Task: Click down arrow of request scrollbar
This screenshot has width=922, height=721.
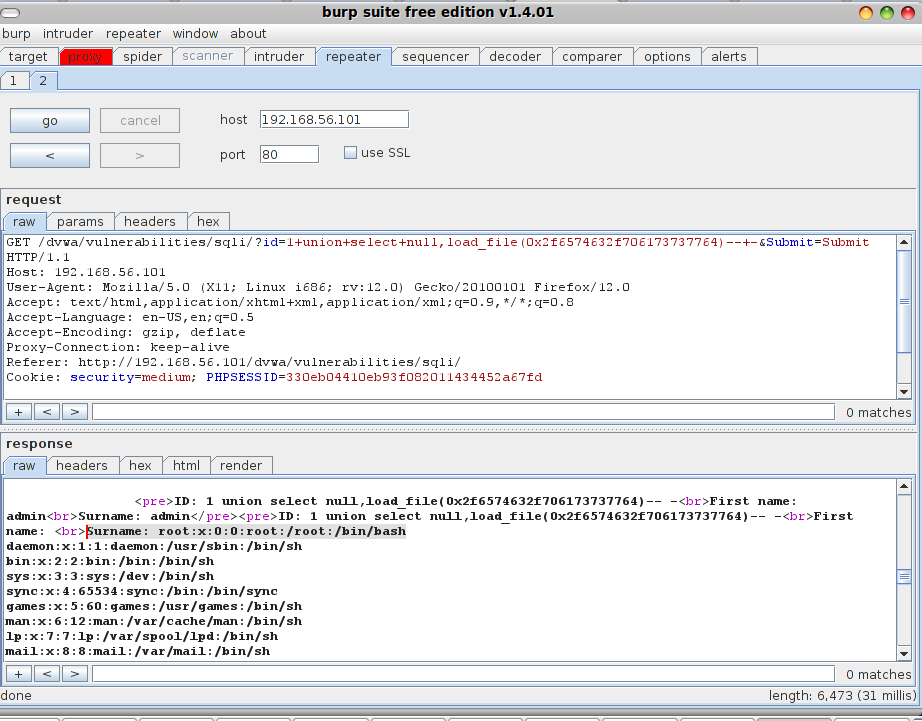Action: pyautogui.click(x=904, y=392)
